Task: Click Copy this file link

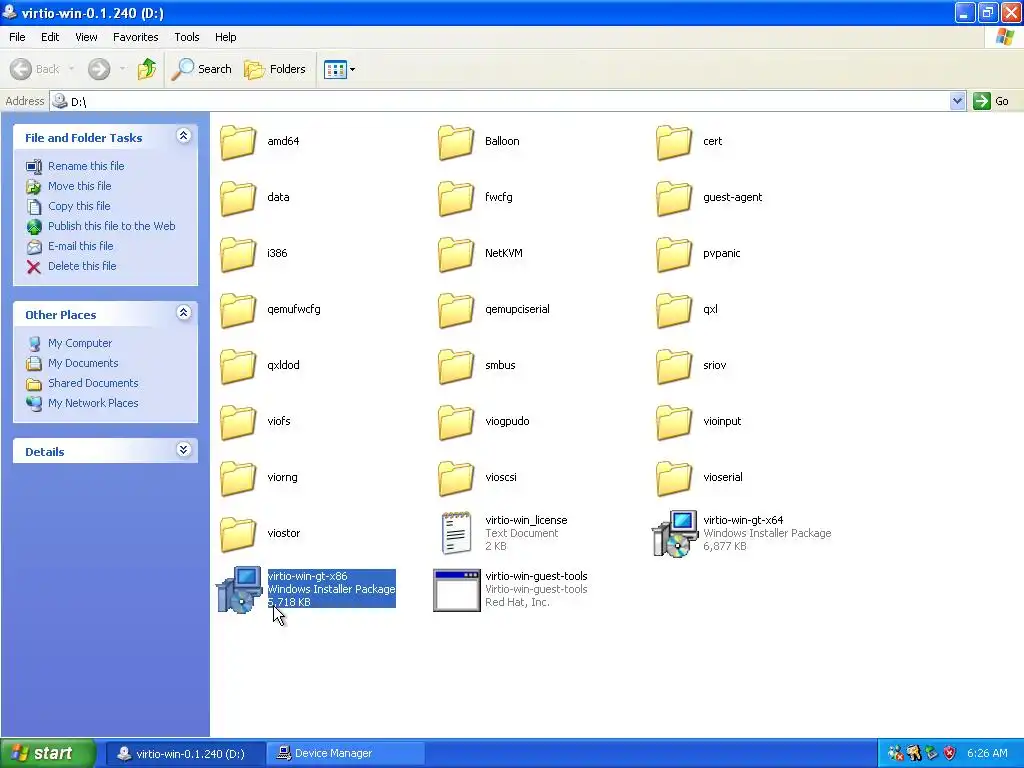Action: coord(79,206)
